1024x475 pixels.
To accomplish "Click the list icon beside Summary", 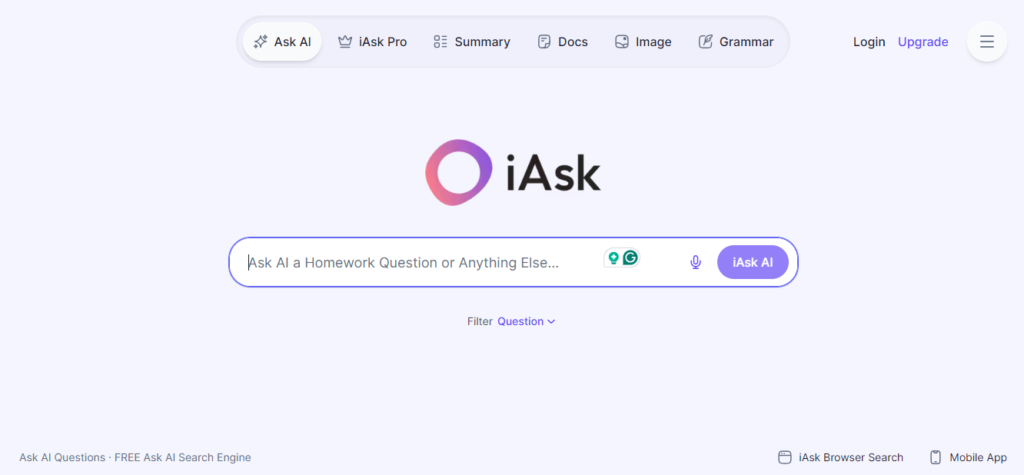I will point(440,42).
